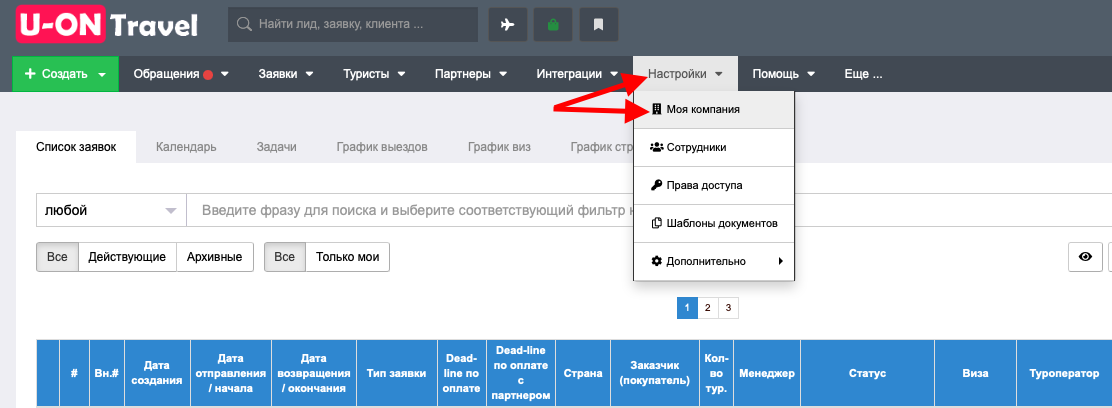This screenshot has width=1112, height=408.
Task: Collapse the Настройки menu
Action: (685, 74)
